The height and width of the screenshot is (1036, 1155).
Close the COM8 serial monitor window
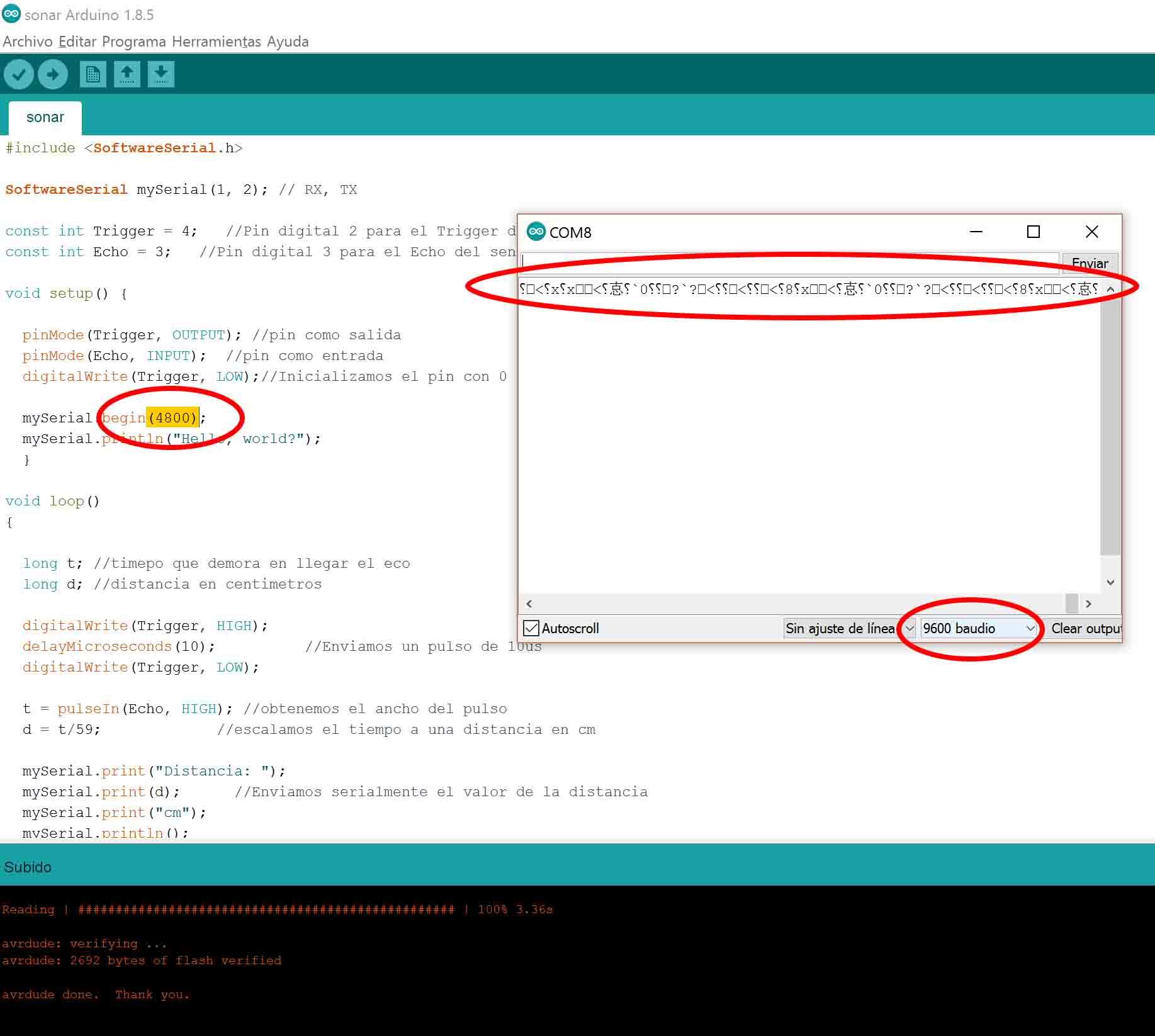[1092, 232]
